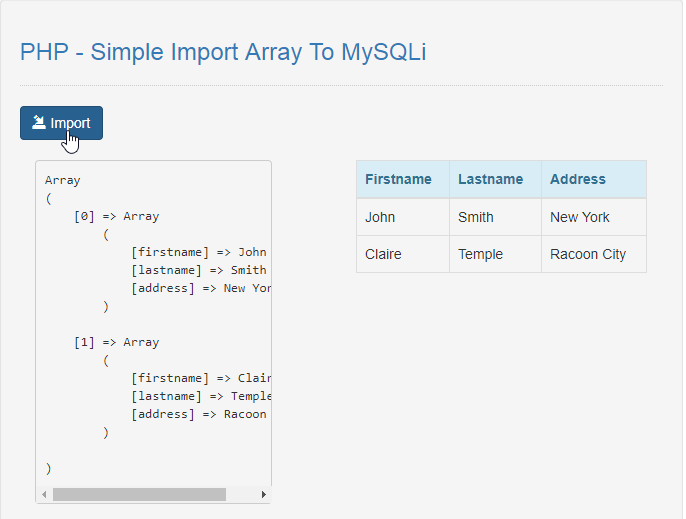
Task: Select the Address column header
Action: (594, 179)
